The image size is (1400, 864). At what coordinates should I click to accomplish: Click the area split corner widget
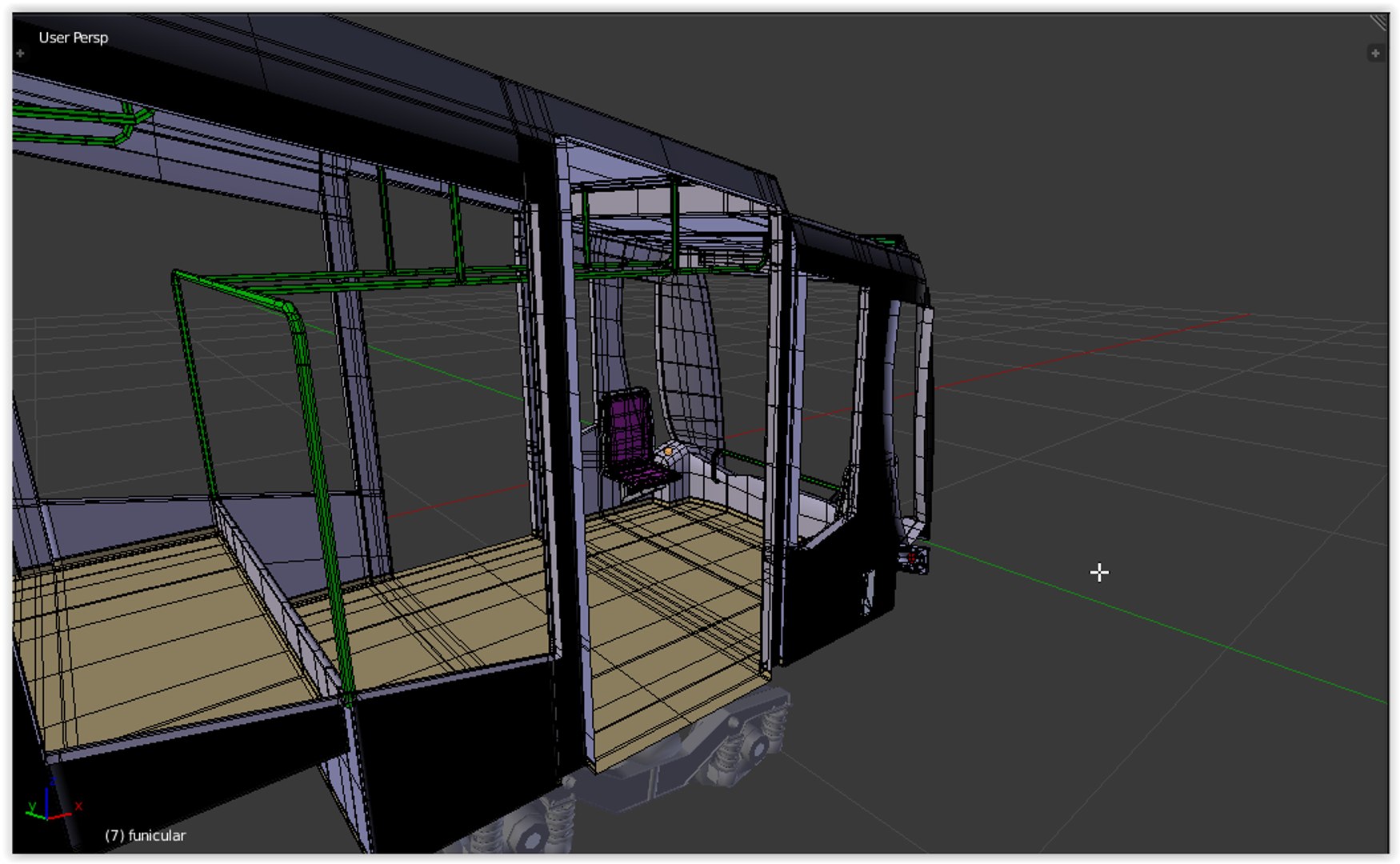(x=1379, y=22)
